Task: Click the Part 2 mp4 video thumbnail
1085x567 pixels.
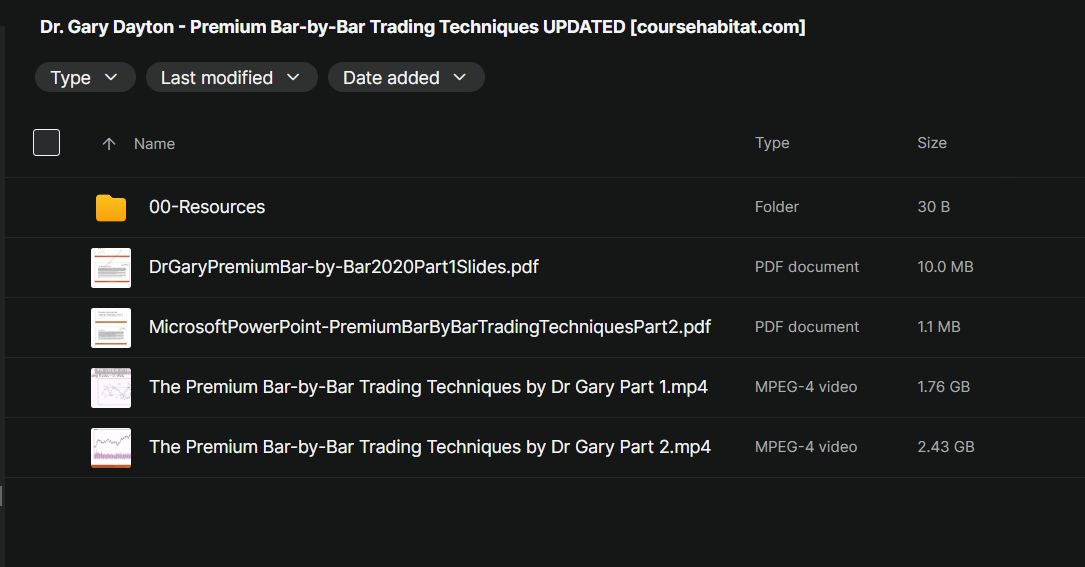Action: point(111,448)
